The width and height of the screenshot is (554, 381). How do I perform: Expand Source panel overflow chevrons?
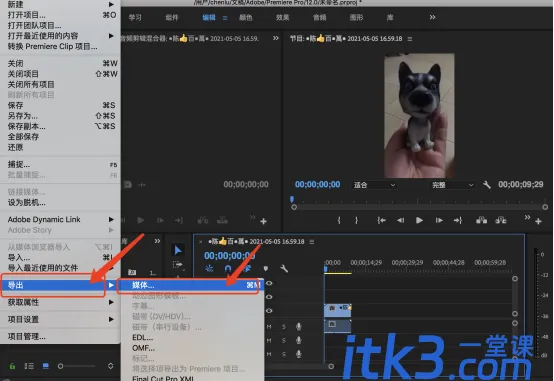pyautogui.click(x=276, y=38)
